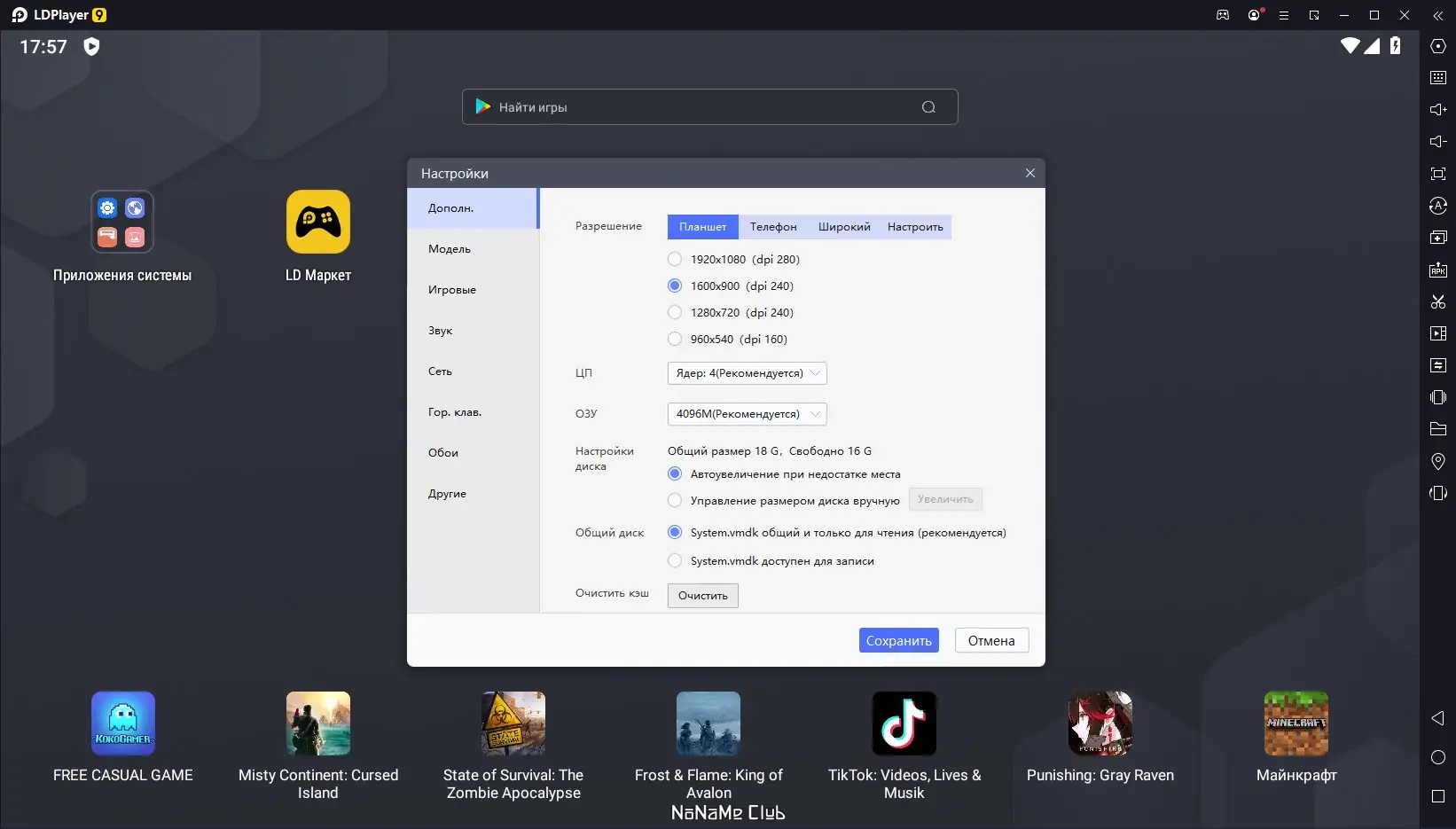Viewport: 1456px width, 829px height.
Task: Focus the Найти игры search field
Action: point(709,107)
